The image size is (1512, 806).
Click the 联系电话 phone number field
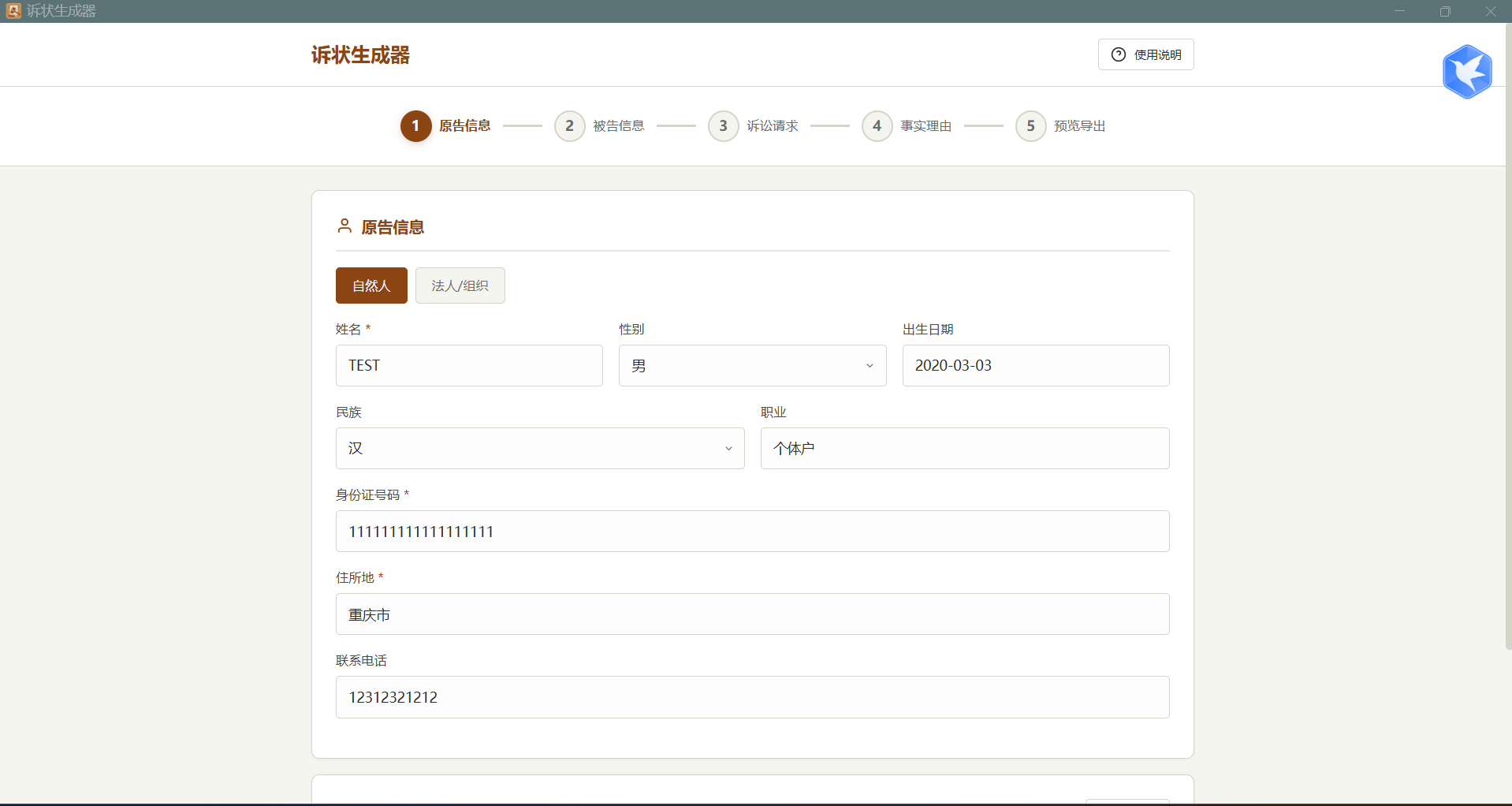tap(752, 697)
